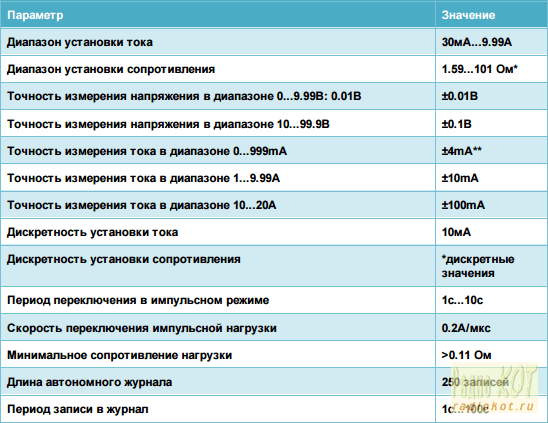Click the radiokot.ru watermark link

(493, 406)
